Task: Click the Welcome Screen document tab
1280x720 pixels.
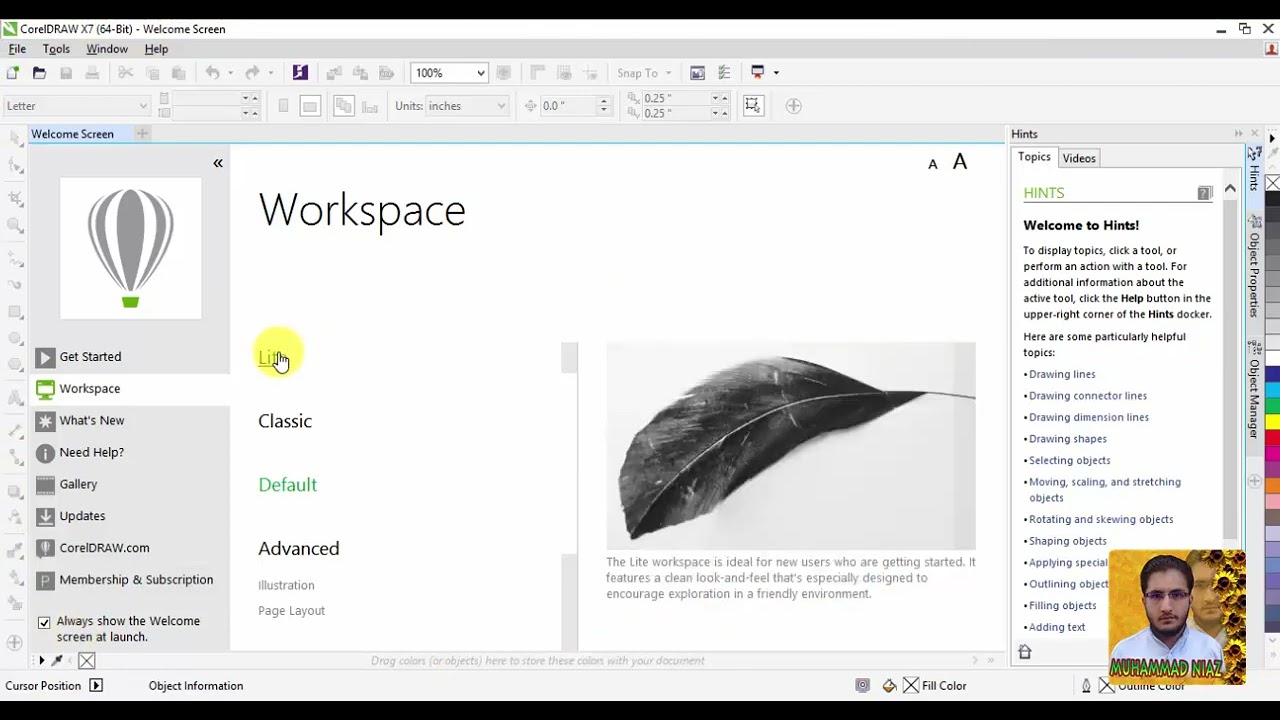Action: pos(72,134)
